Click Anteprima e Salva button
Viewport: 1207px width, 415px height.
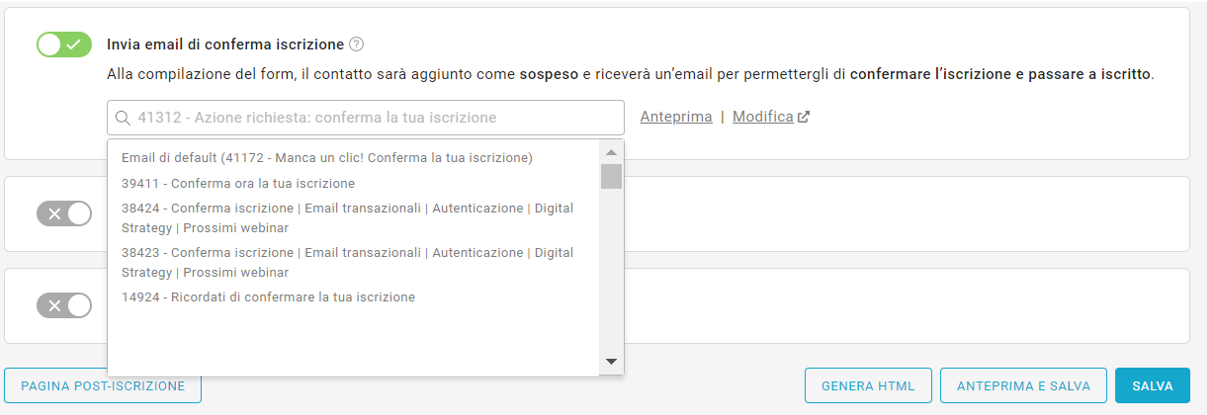point(1022,386)
